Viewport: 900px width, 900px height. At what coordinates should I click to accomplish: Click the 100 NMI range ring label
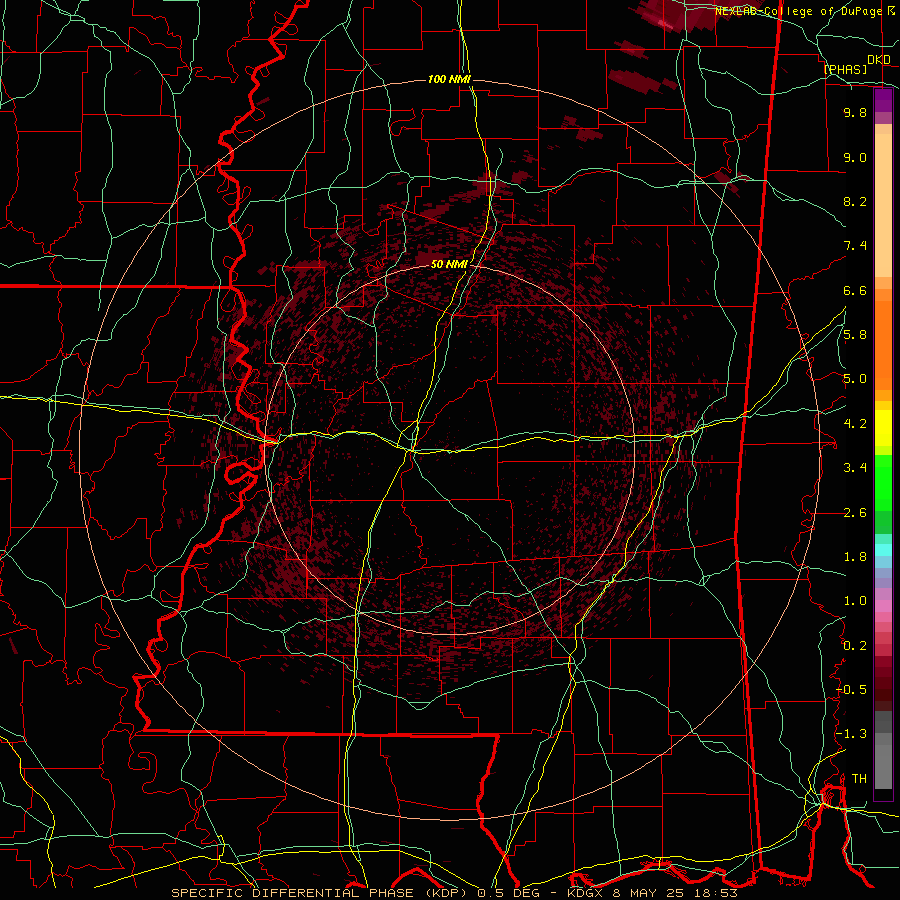tap(449, 79)
